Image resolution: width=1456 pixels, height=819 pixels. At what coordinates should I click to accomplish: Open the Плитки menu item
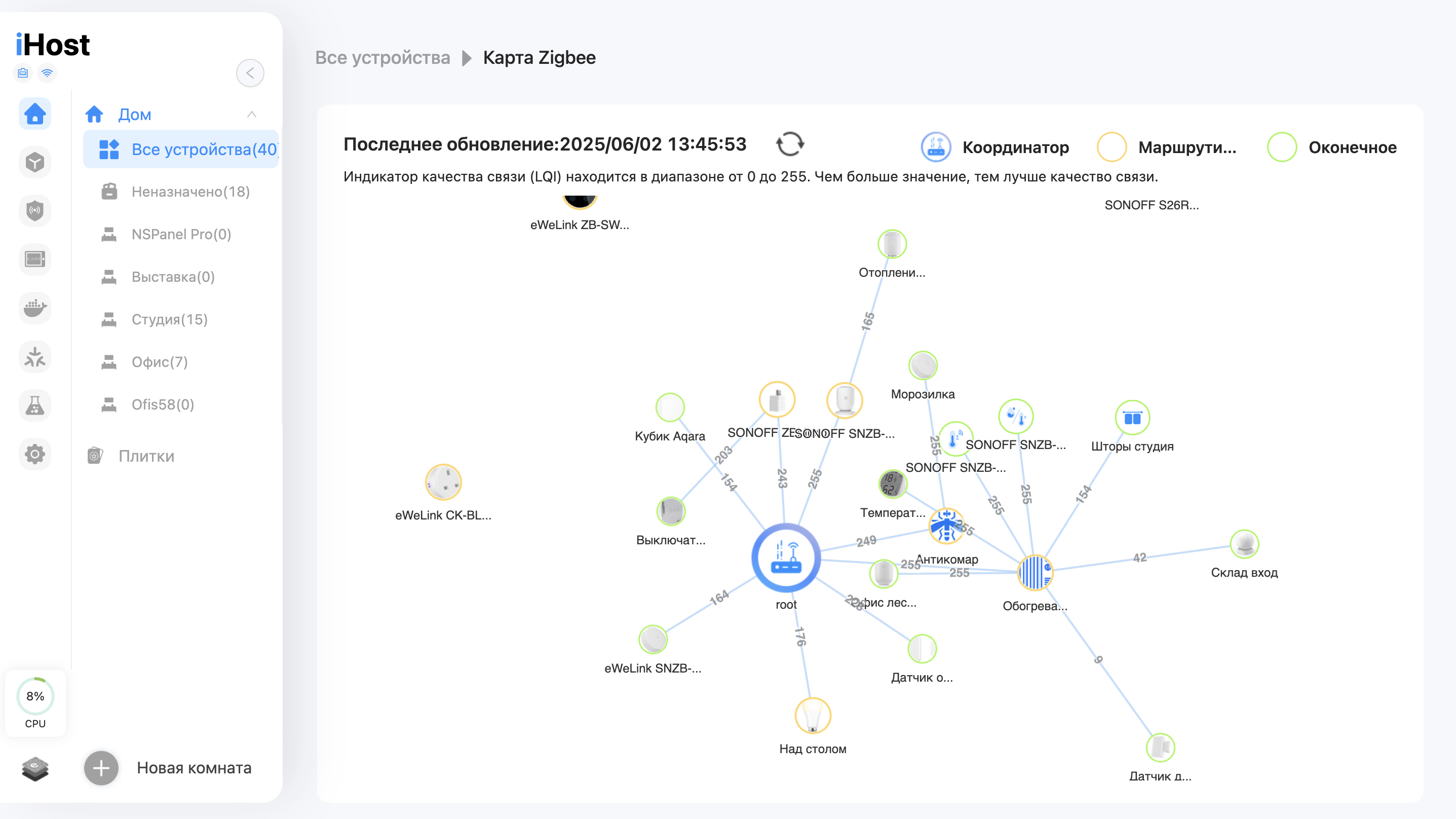[x=146, y=456]
